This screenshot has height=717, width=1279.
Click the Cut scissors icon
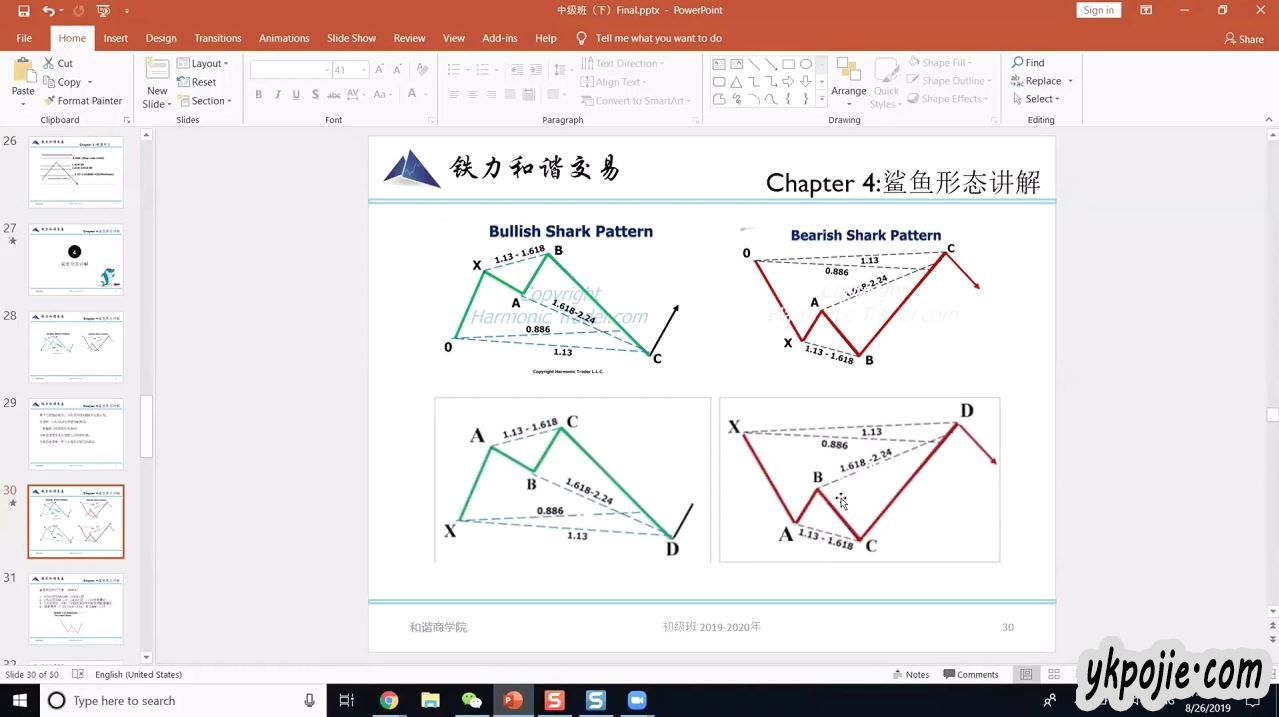point(49,63)
